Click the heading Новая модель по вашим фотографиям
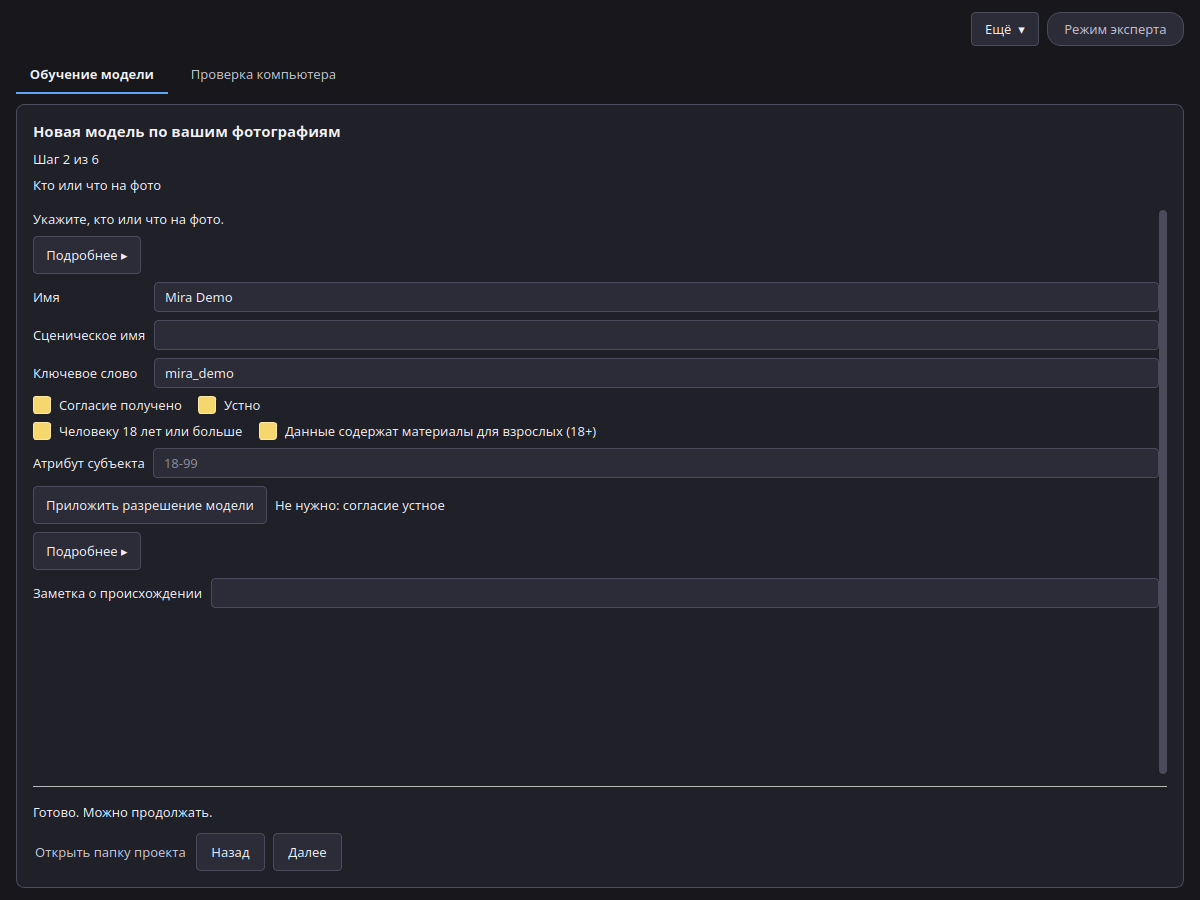Viewport: 1200px width, 900px height. tap(187, 132)
